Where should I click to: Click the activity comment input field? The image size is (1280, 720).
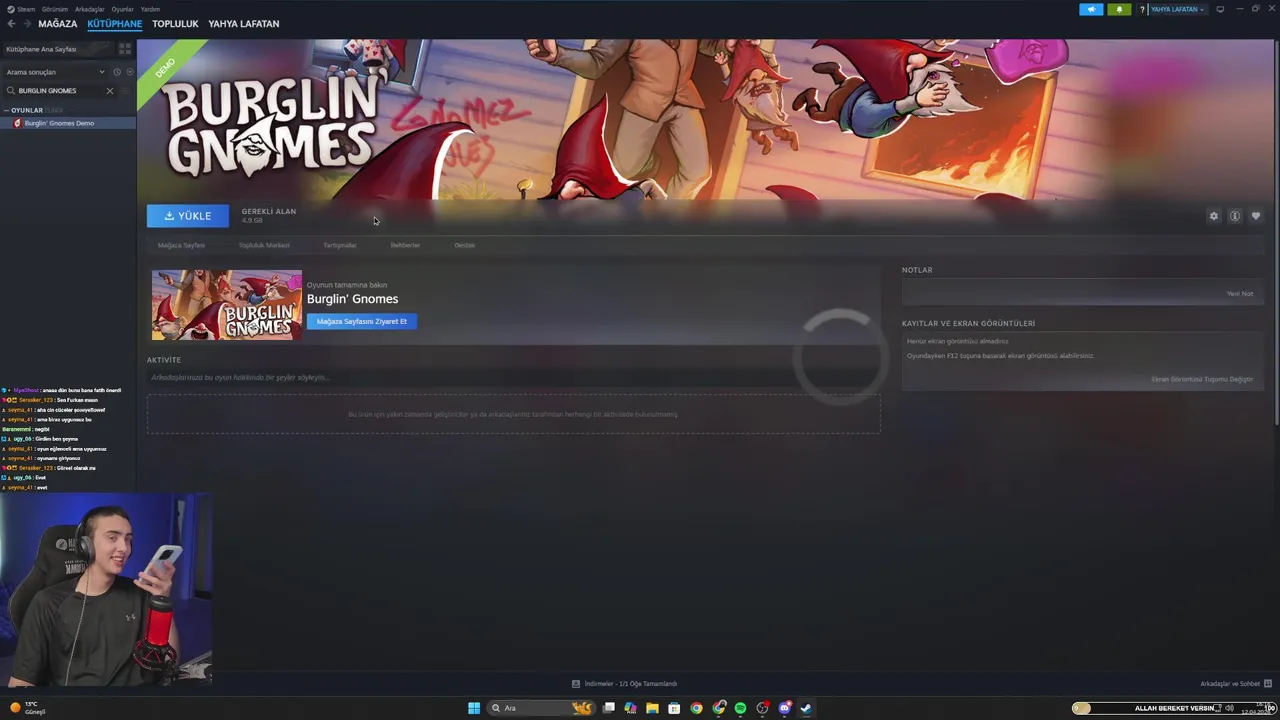point(513,378)
